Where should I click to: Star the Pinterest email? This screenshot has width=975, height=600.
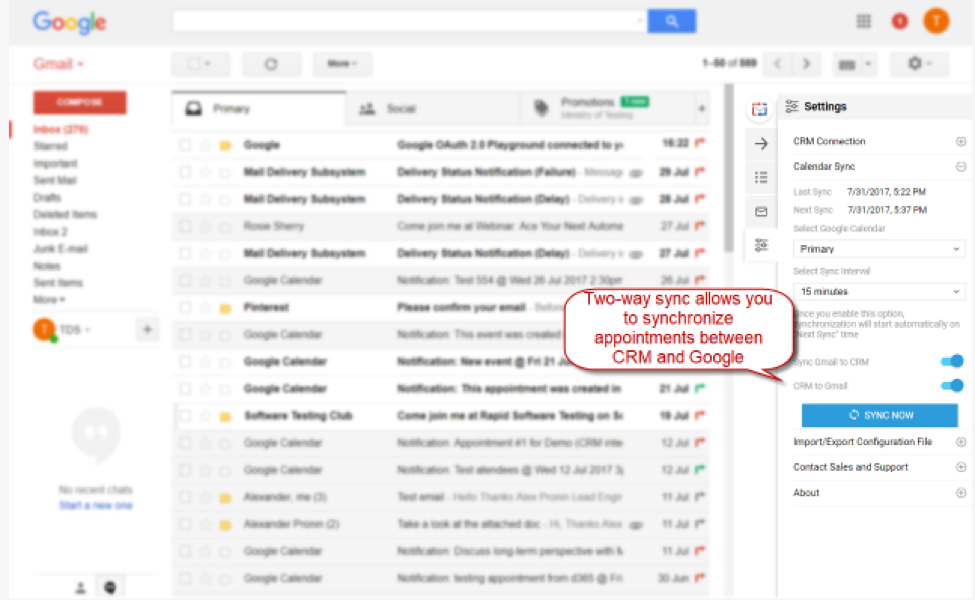click(x=205, y=308)
